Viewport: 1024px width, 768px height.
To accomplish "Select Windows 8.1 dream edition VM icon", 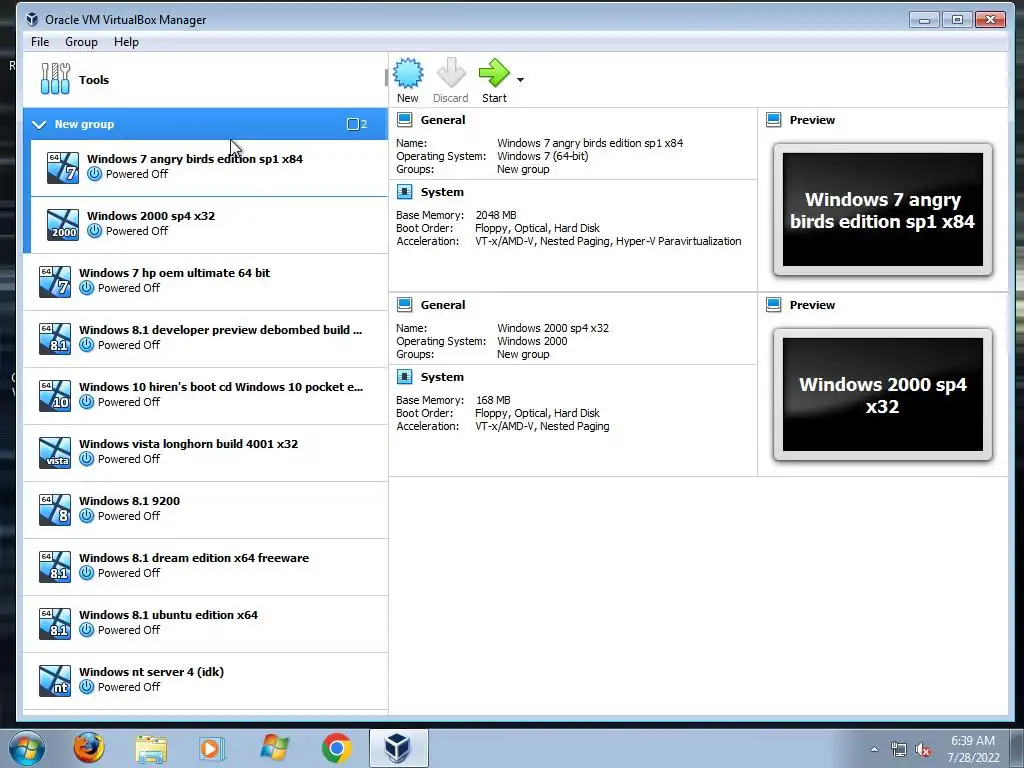I will pos(55,566).
